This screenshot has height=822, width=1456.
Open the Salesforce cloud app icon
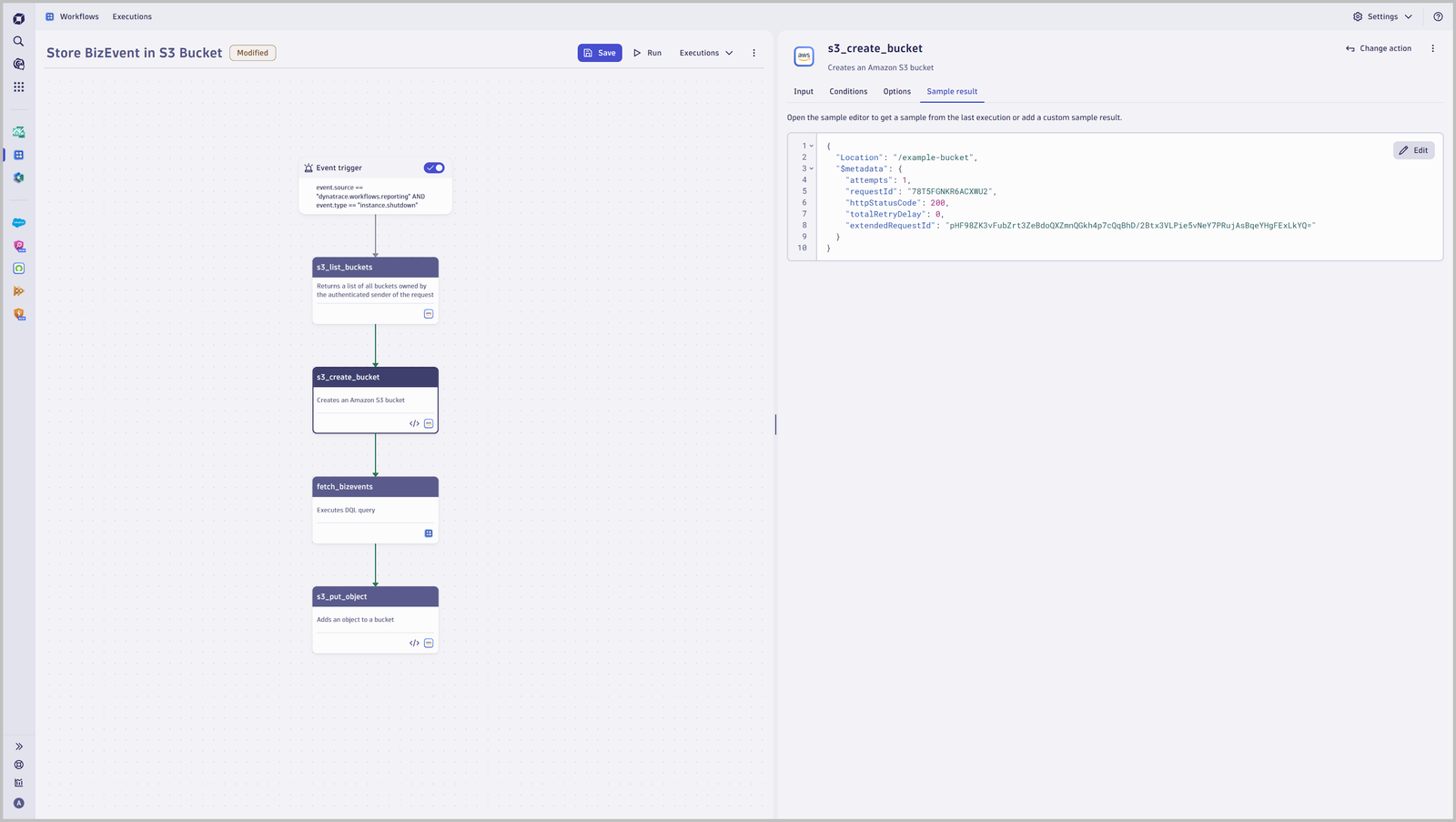coord(18,223)
